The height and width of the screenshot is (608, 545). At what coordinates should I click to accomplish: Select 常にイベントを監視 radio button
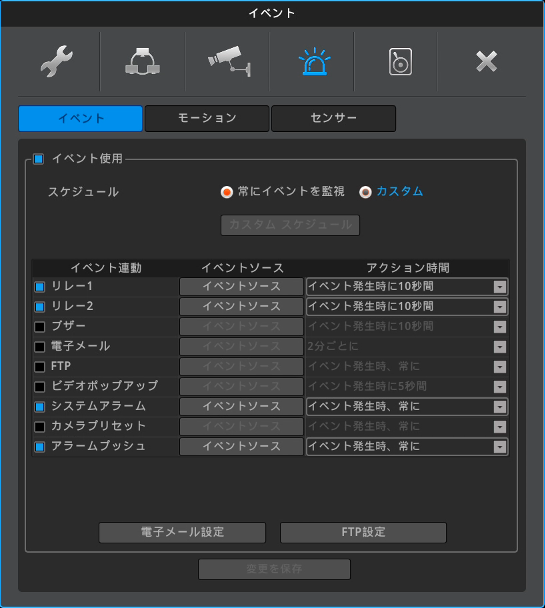click(226, 192)
